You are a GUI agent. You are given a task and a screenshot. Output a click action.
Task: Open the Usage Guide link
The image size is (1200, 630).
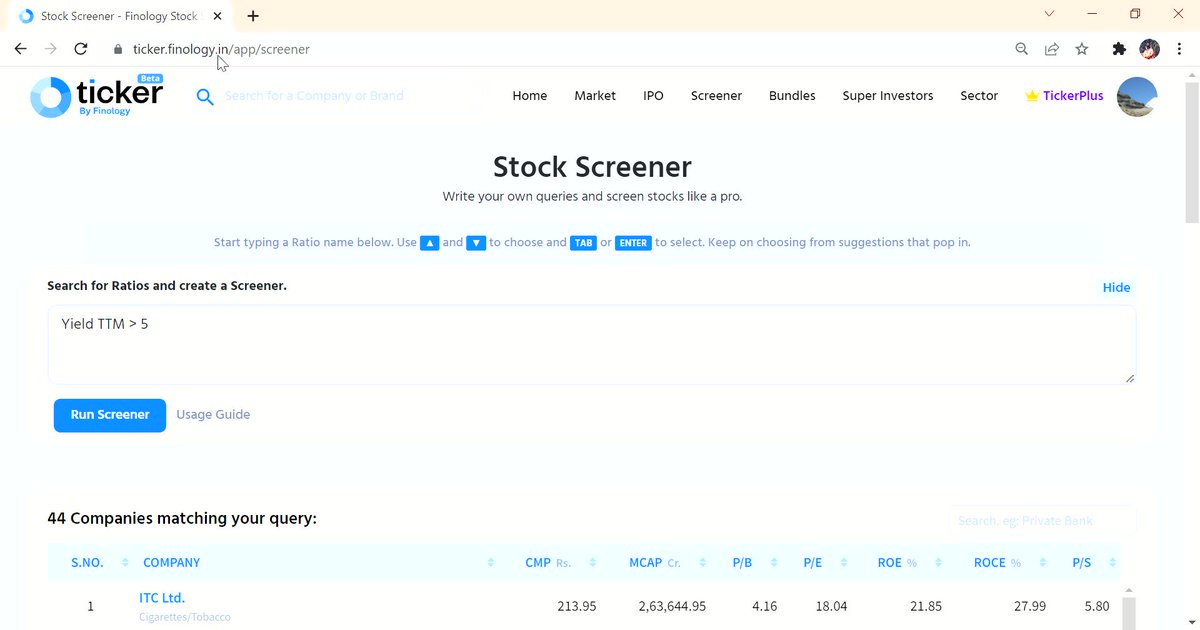coord(213,415)
